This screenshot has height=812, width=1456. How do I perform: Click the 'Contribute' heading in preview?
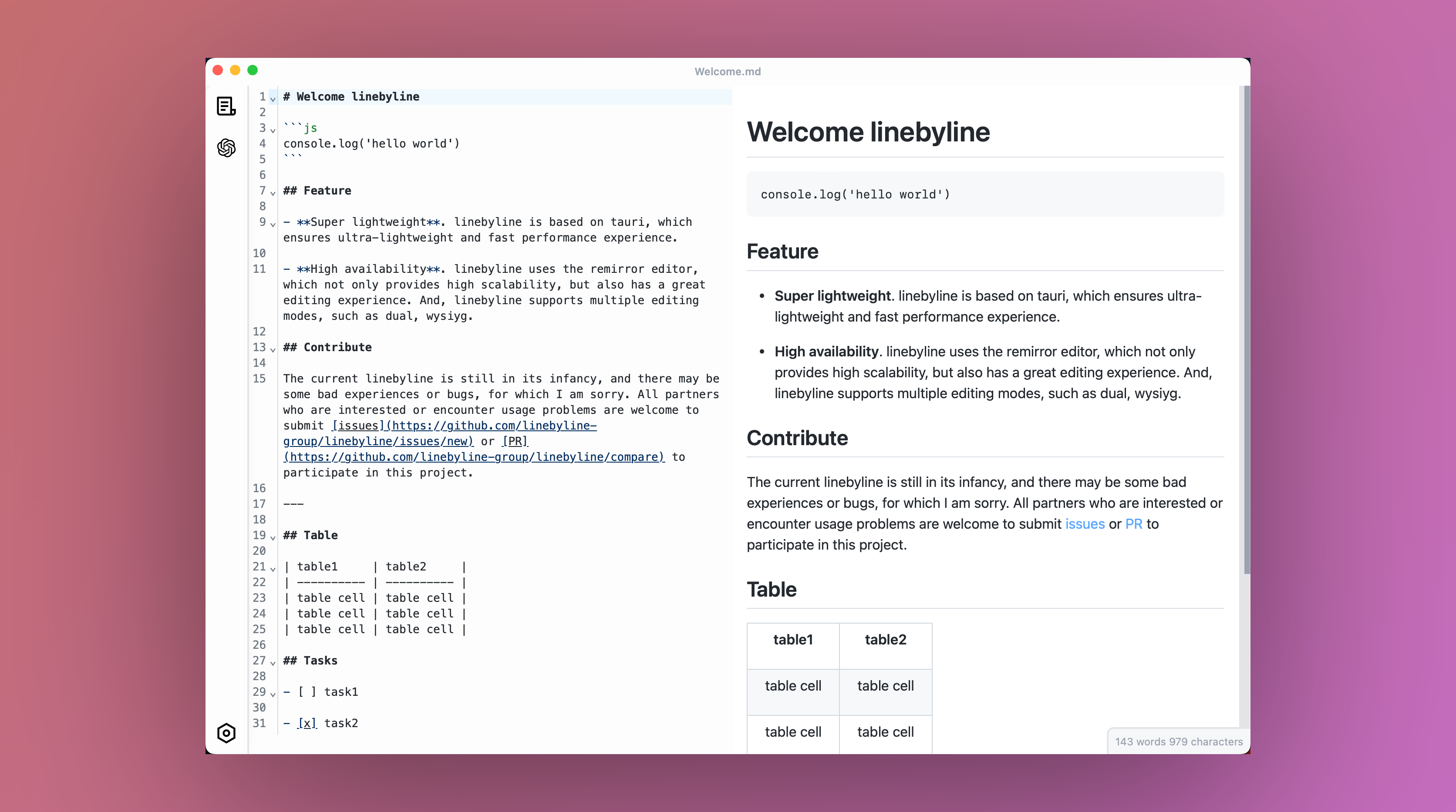[797, 438]
